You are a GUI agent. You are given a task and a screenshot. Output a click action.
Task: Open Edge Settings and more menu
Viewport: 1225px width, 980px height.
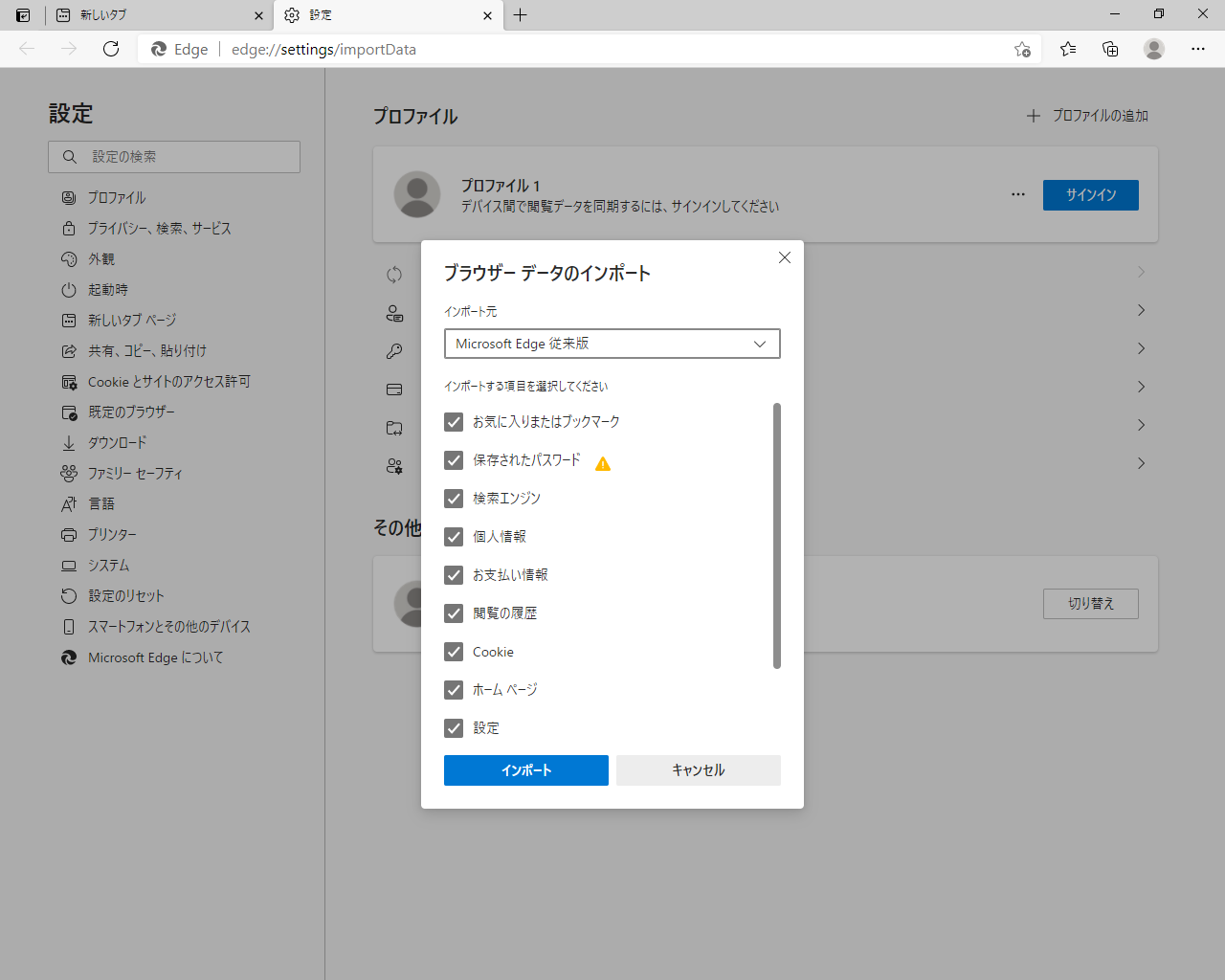tap(1198, 49)
